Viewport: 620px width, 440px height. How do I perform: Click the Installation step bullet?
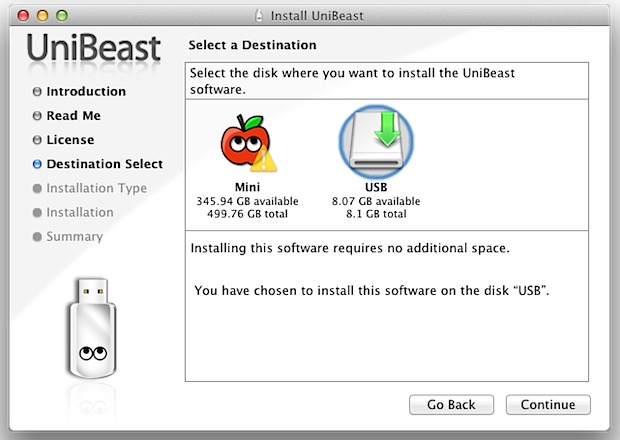37,213
